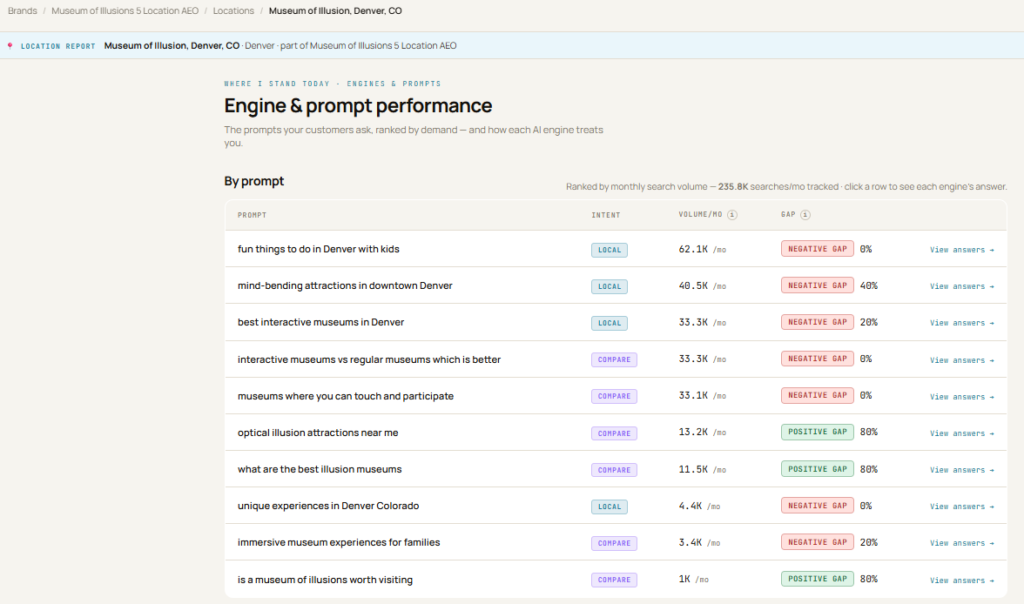Select the unique experiences in Denver Colorado row
The height and width of the screenshot is (604, 1024).
point(615,506)
